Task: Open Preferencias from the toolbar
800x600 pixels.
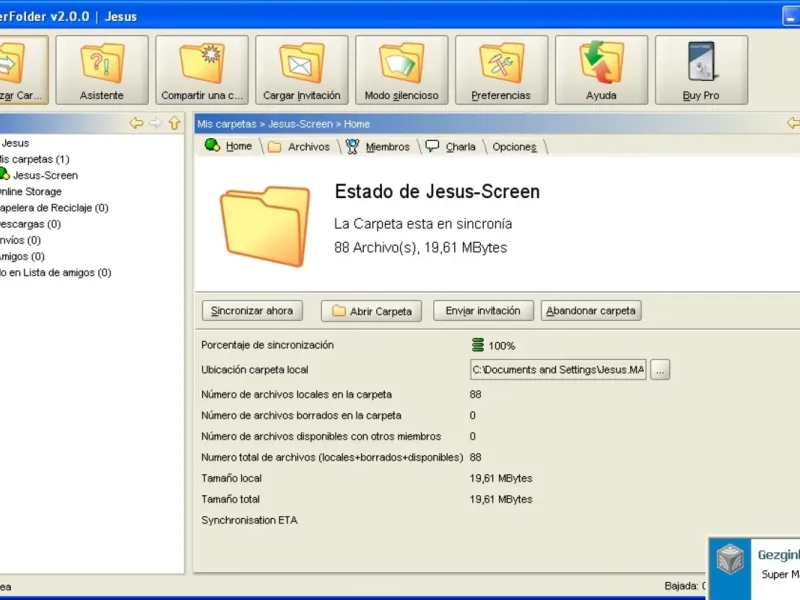Action: click(x=502, y=70)
